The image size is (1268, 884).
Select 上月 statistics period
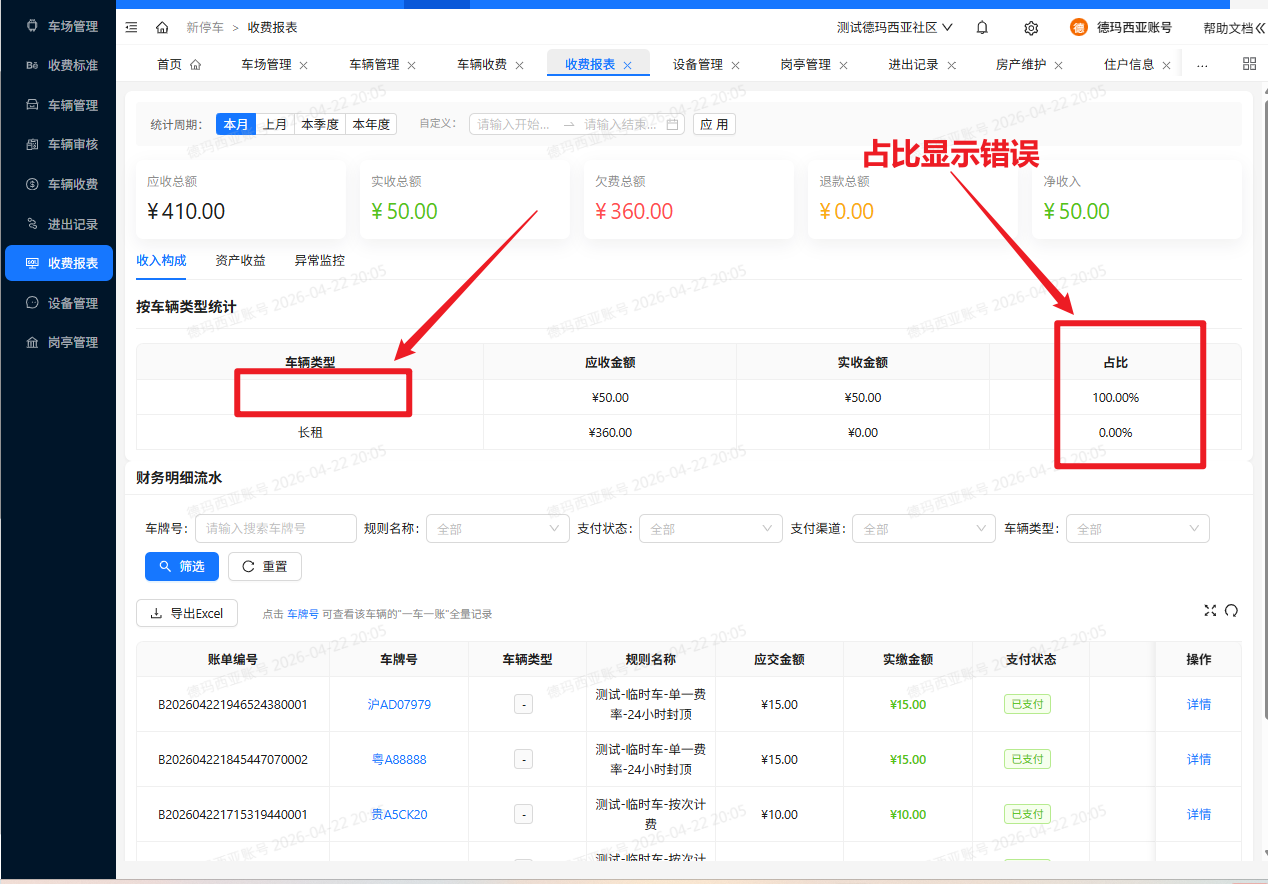[x=275, y=125]
